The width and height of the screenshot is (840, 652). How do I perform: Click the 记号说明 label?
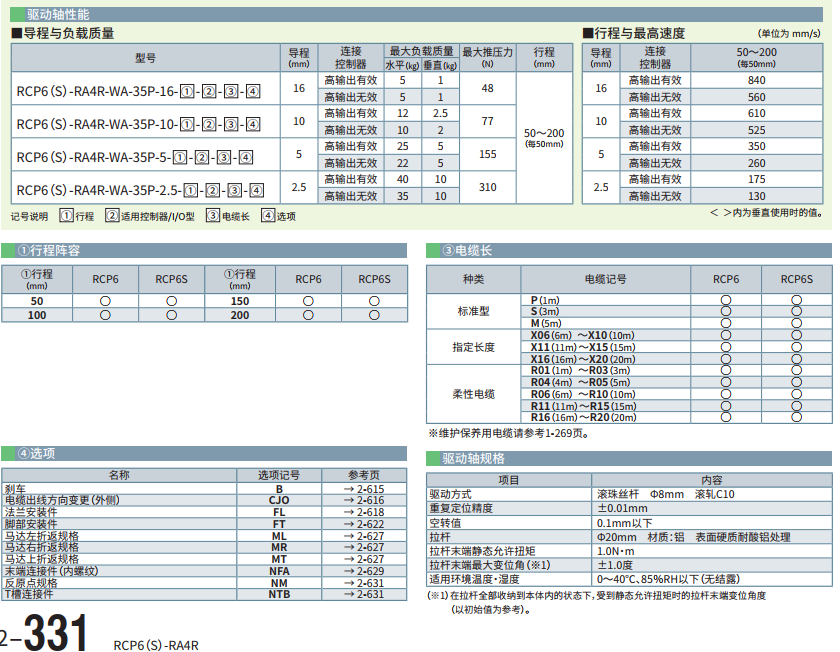(29, 216)
